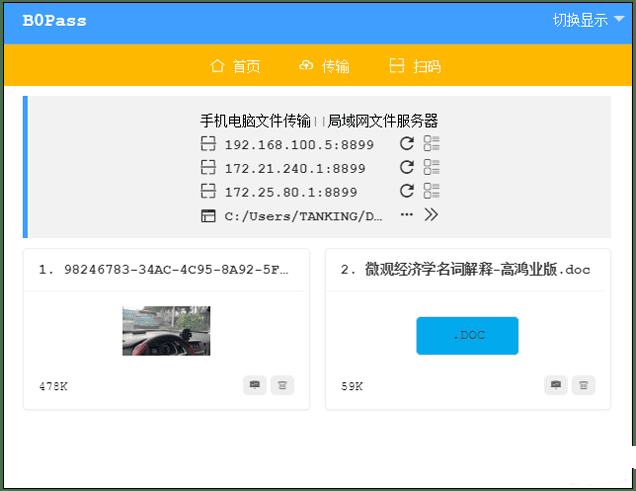Click the 478K file size label
This screenshot has width=636, height=491.
pyautogui.click(x=53, y=386)
